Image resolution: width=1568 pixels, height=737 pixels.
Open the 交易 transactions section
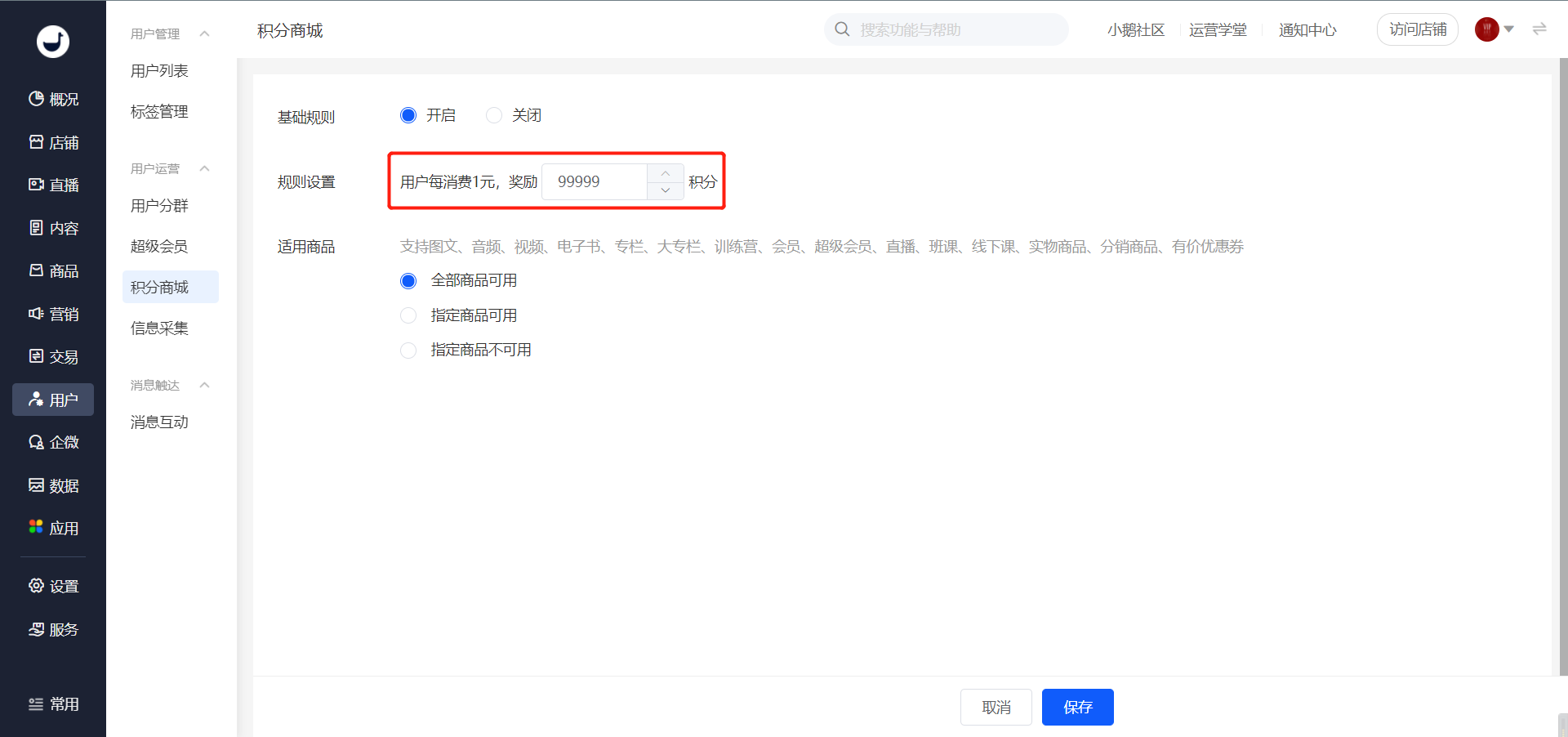(53, 356)
